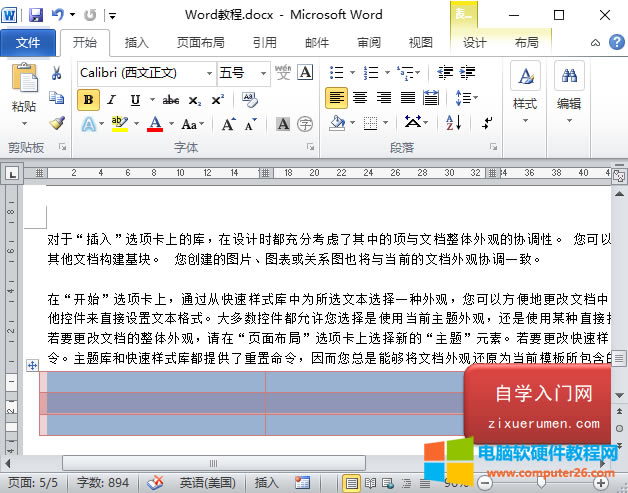Open the borders dropdown arrow
The height and width of the screenshot is (493, 628).
385,123
